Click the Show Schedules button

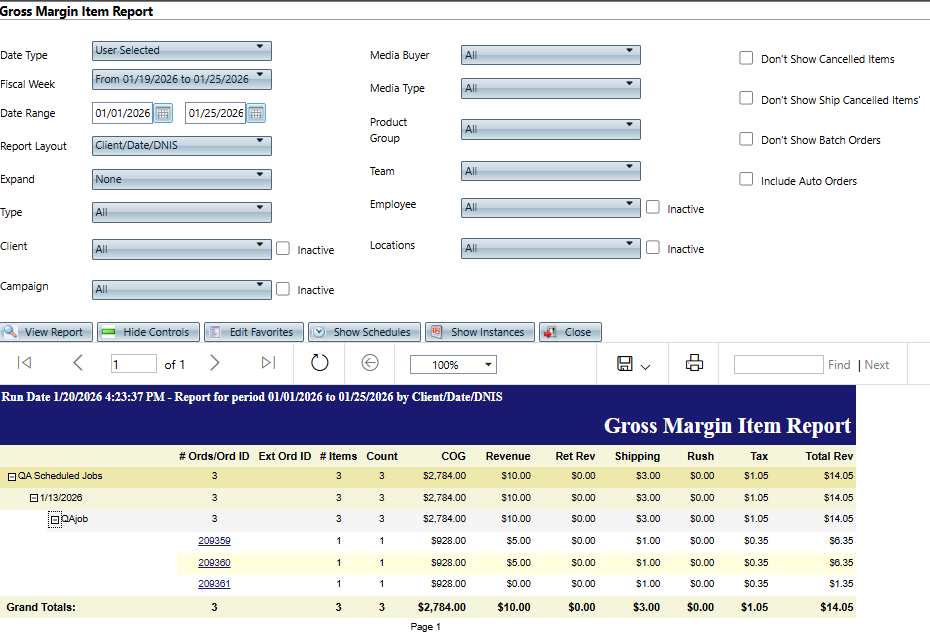(364, 332)
